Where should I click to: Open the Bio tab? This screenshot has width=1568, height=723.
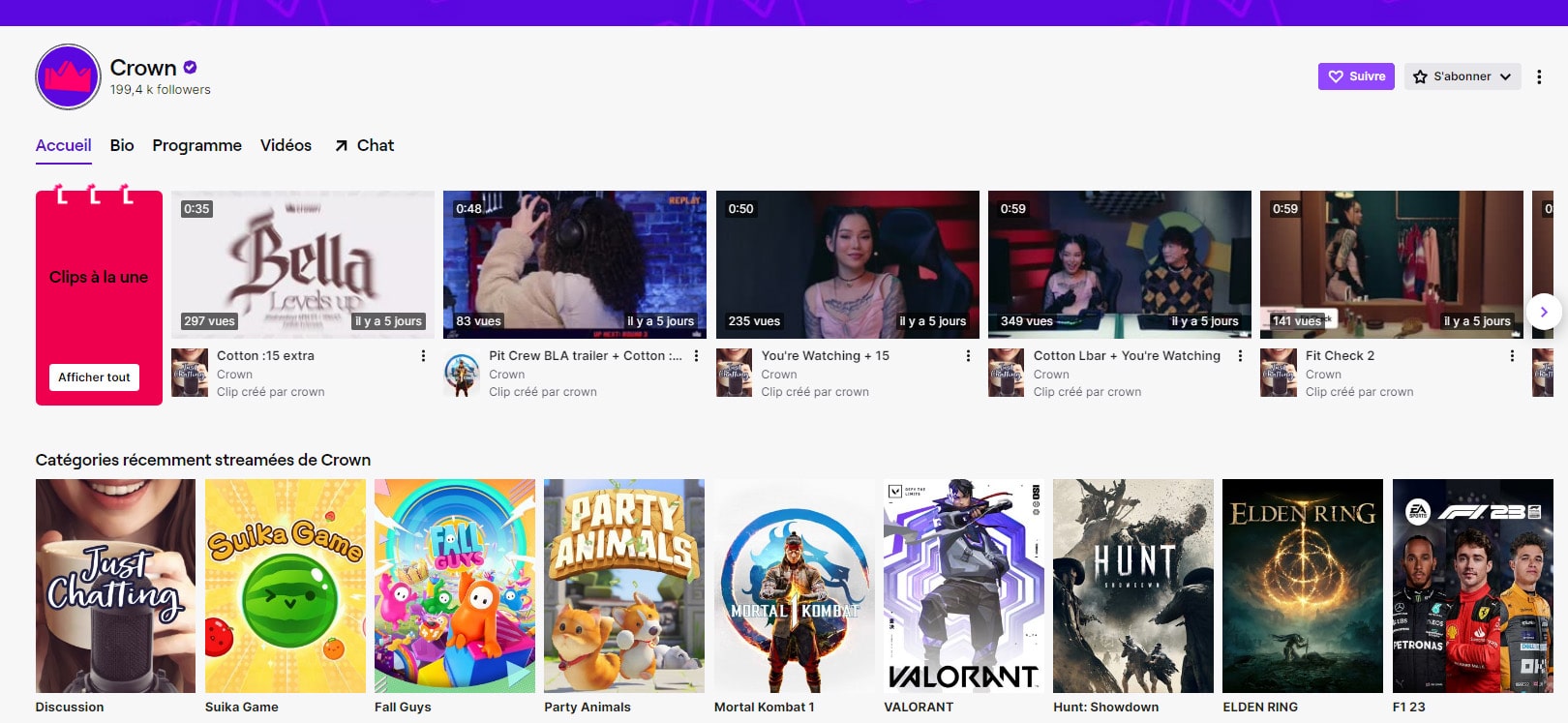[122, 145]
